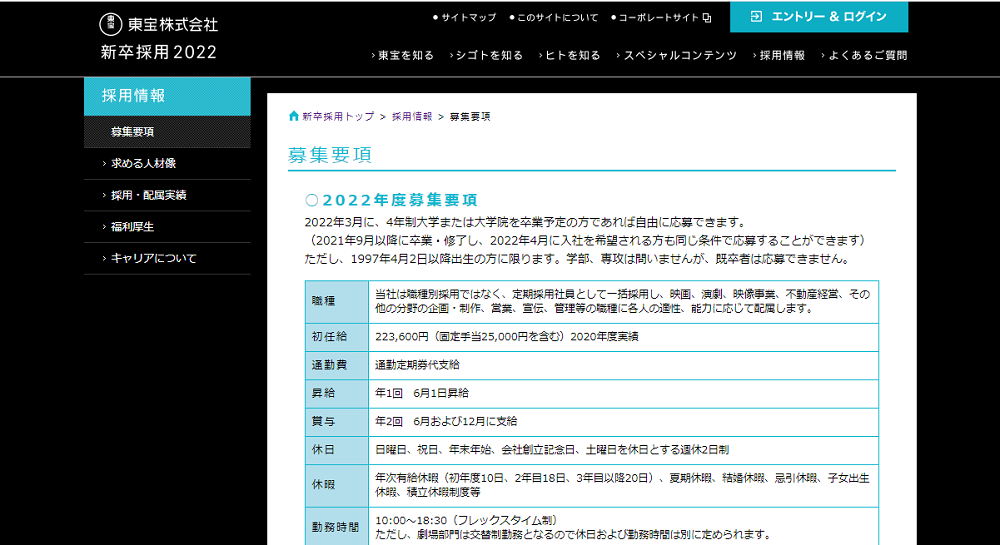The height and width of the screenshot is (545, 1000).
Task: Click the 募集要項 page heading
Action: [x=330, y=155]
